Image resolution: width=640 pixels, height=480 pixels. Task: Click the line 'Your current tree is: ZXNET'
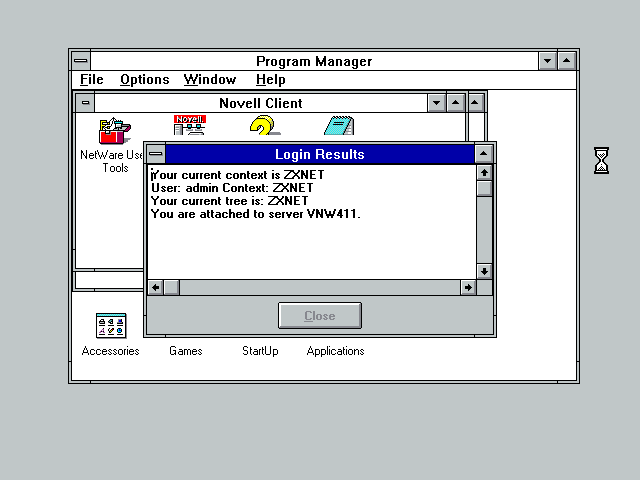(229, 201)
